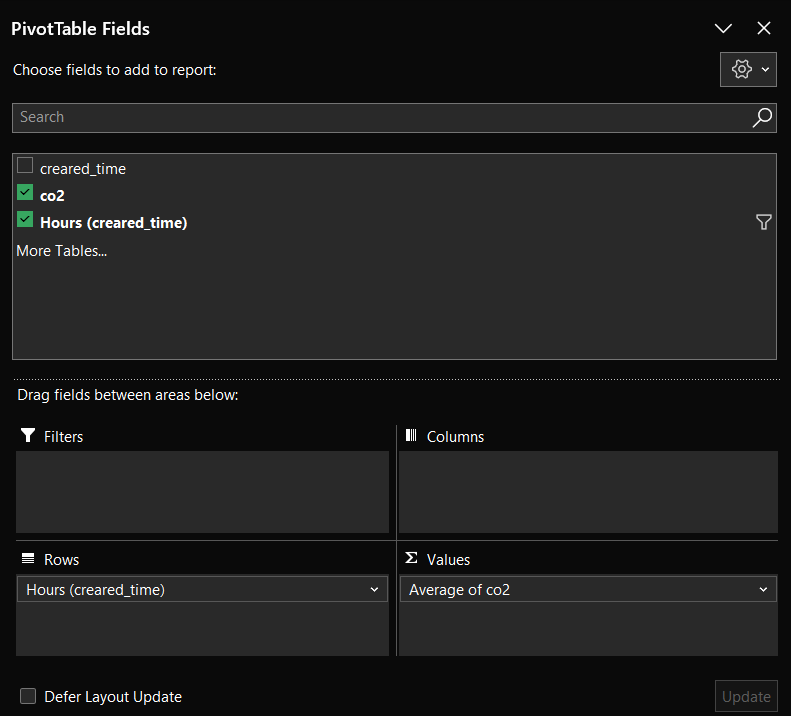Click the Defer Layout Update label
The image size is (791, 716).
click(113, 697)
